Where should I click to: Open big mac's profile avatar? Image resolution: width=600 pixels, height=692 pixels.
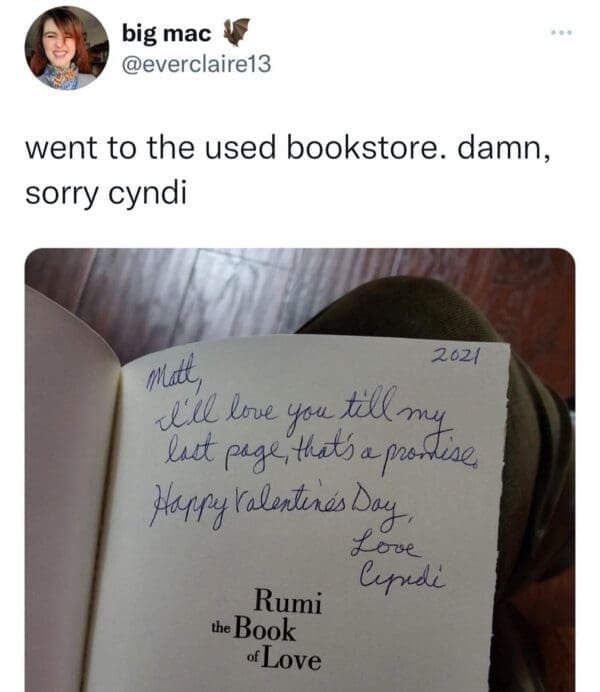pos(67,48)
